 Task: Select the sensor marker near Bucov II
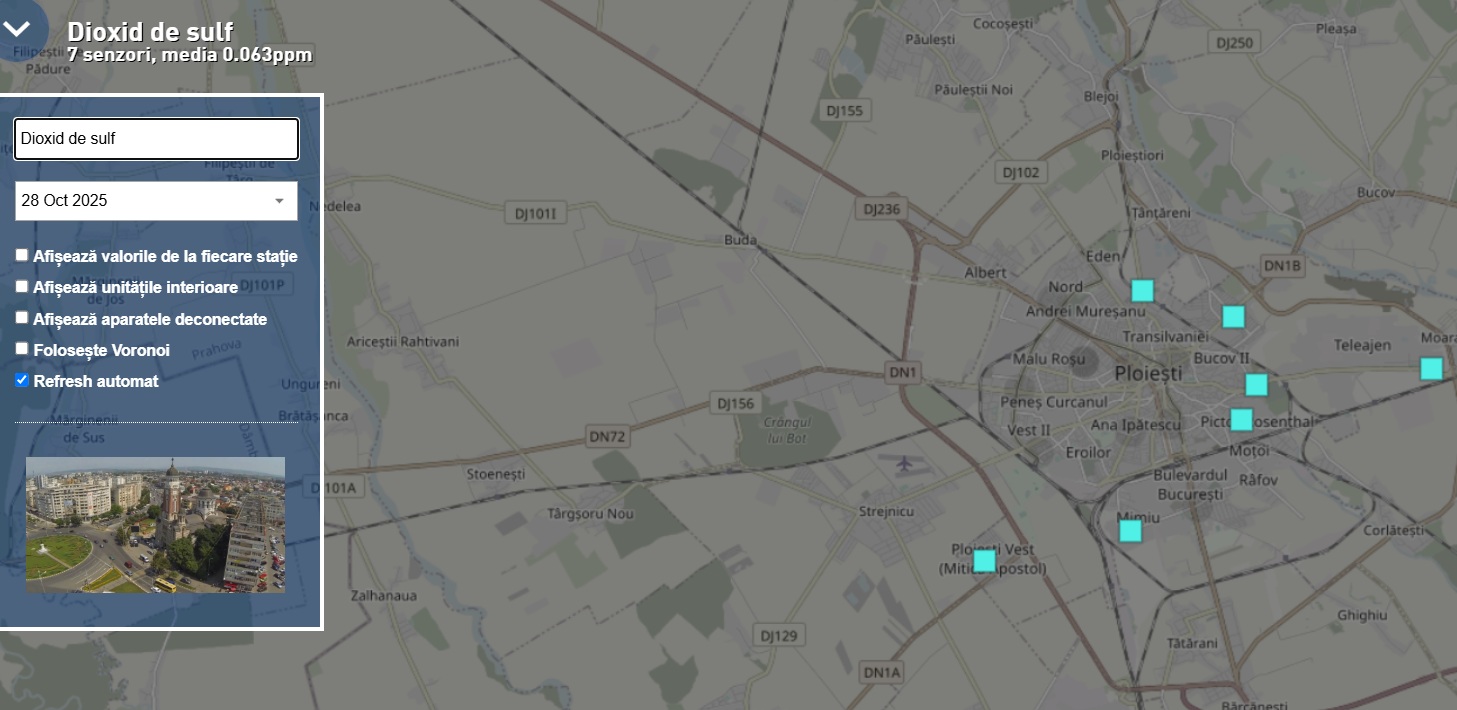point(1233,316)
